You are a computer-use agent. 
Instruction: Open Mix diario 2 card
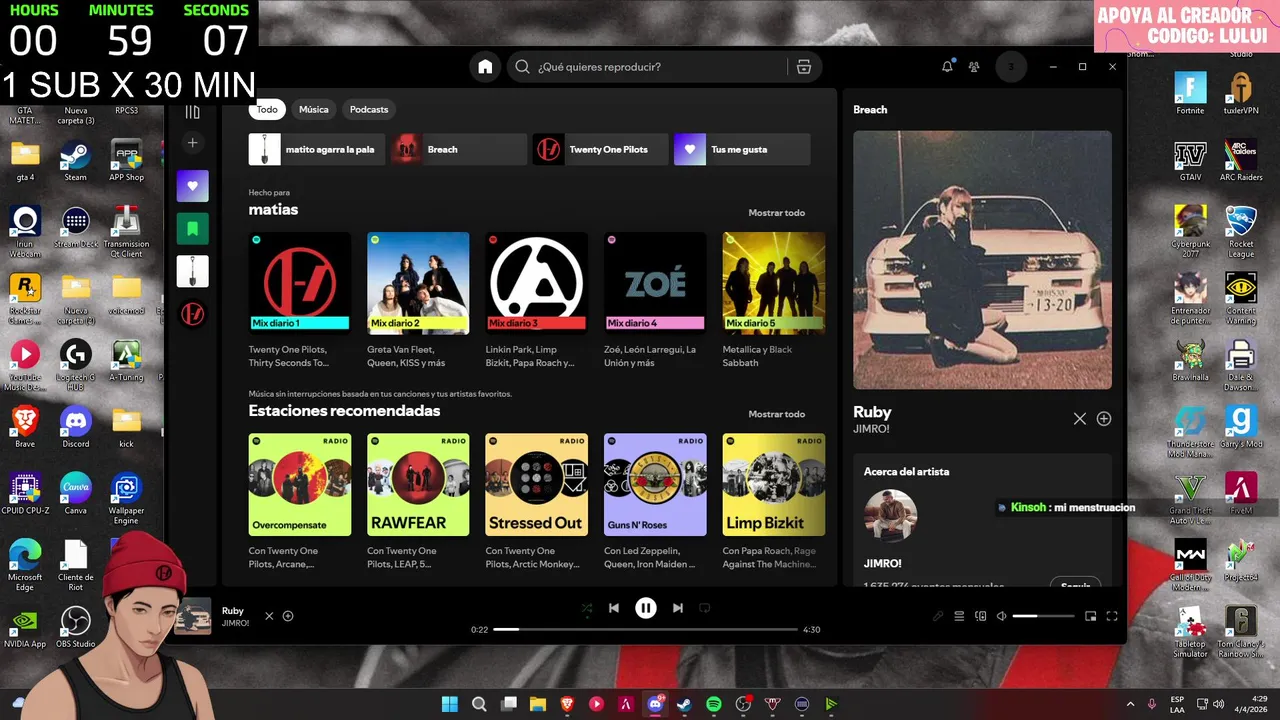click(418, 300)
